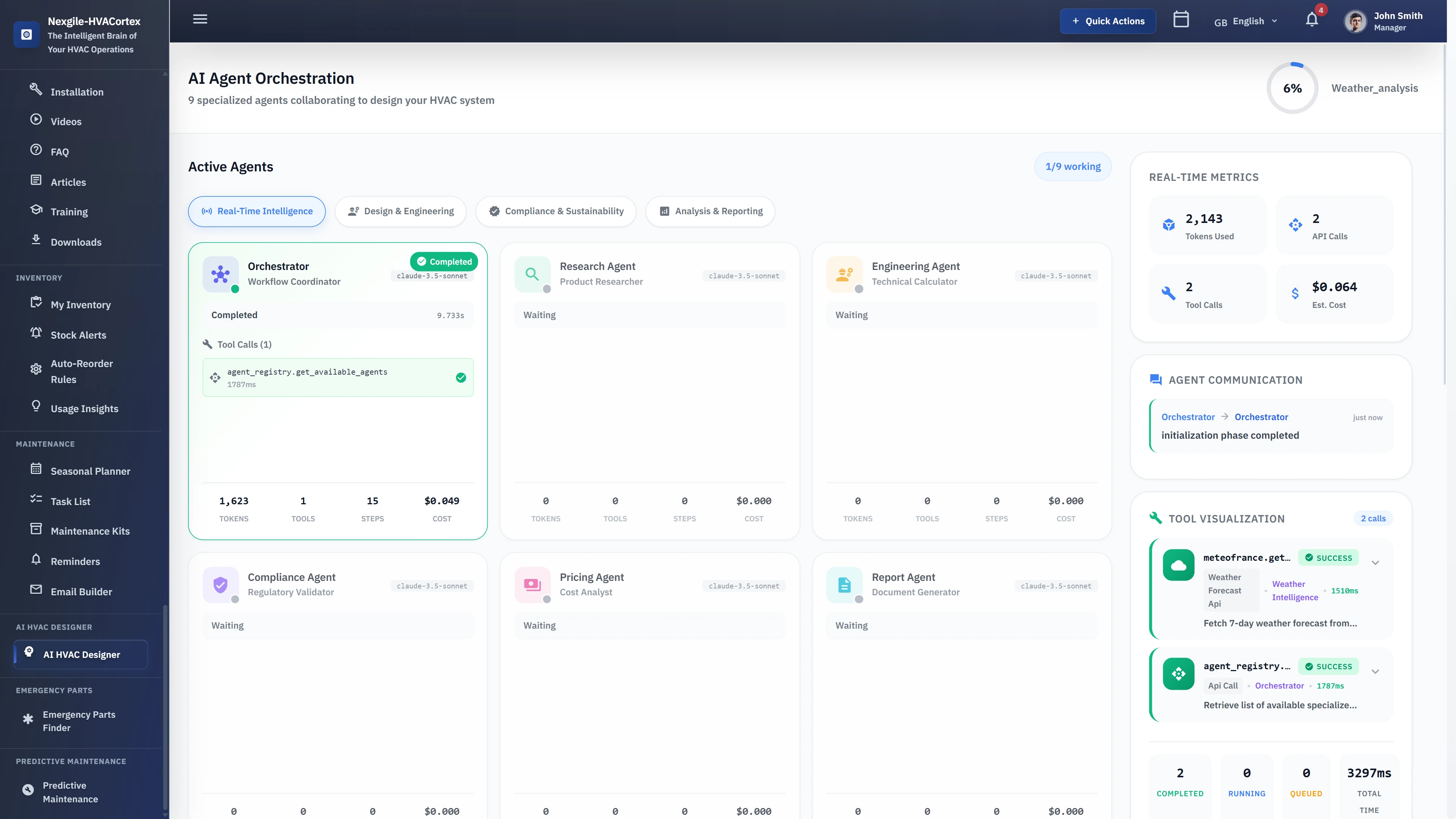Open the hamburger menu icon
Viewport: 1456px width, 819px height.
[199, 19]
